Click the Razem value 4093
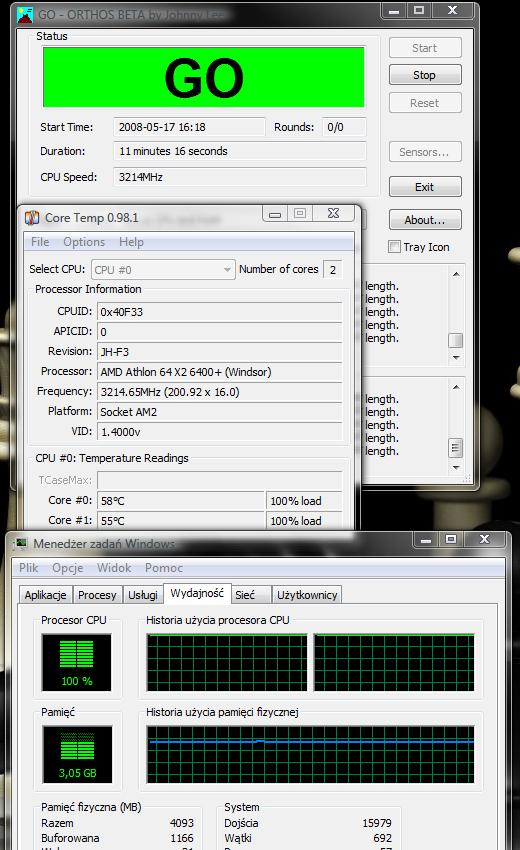520x850 pixels. tap(182, 823)
